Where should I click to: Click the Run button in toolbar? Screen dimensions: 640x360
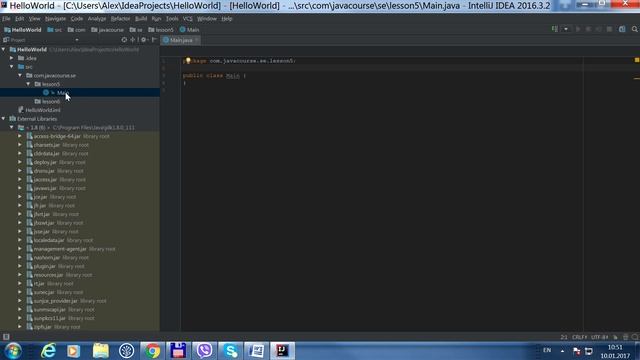(578, 29)
